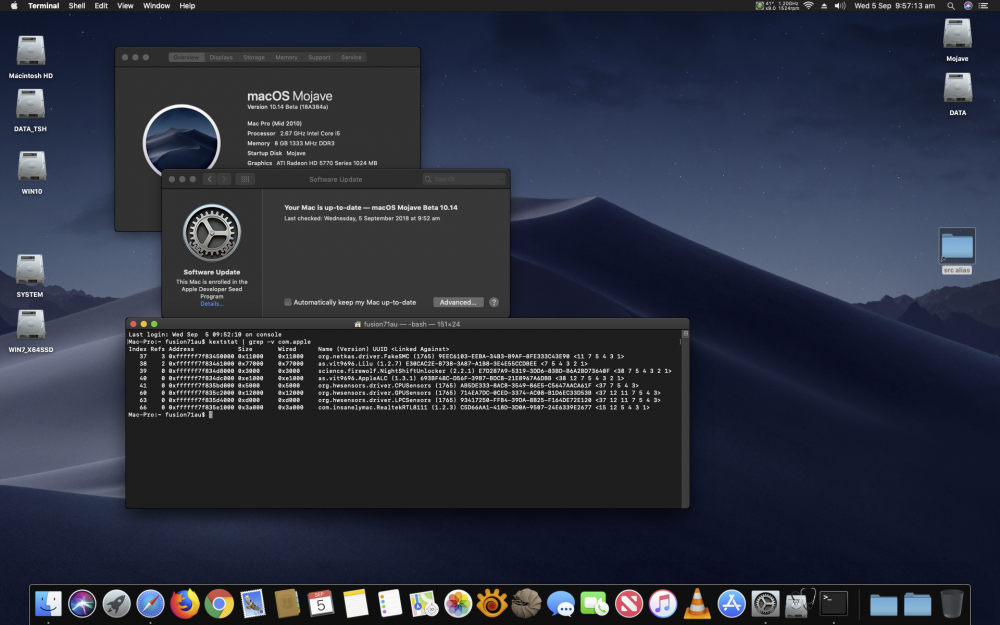Screen dimensions: 1000x625
Task: Select Overview tab in About This Mac
Action: pos(186,57)
